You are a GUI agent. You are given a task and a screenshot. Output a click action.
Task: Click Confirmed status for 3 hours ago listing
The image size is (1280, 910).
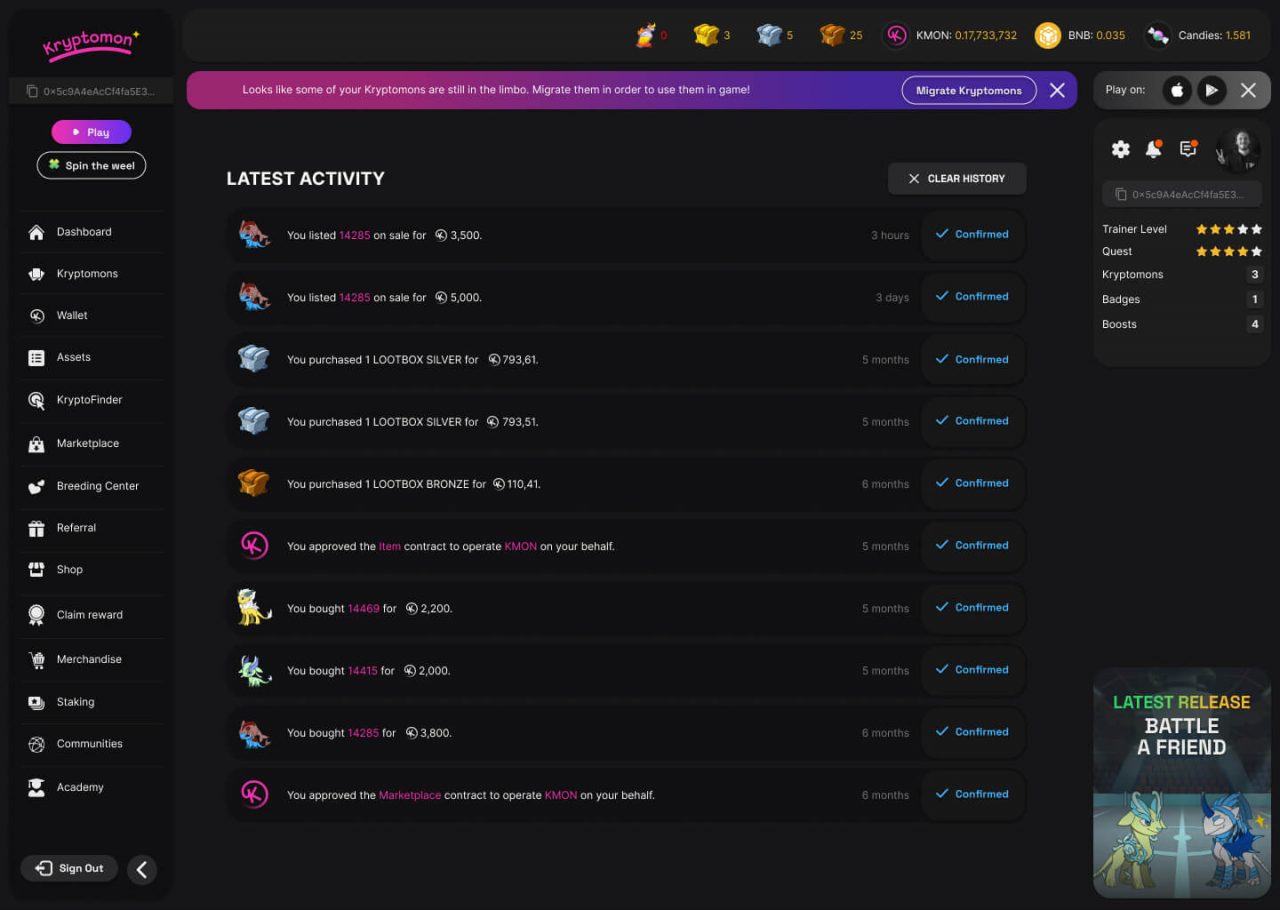[972, 235]
